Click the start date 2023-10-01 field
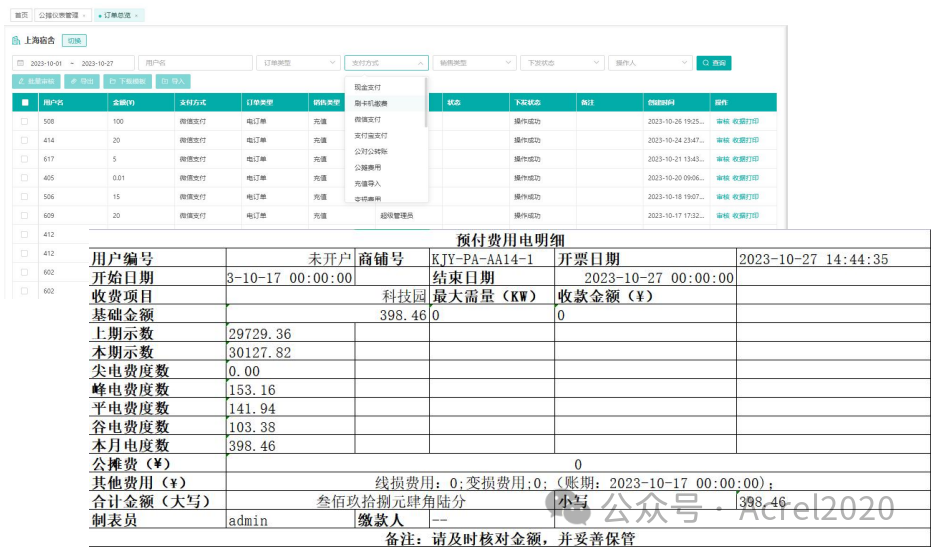Screen dimensions: 933x557 pyautogui.click(x=46, y=63)
